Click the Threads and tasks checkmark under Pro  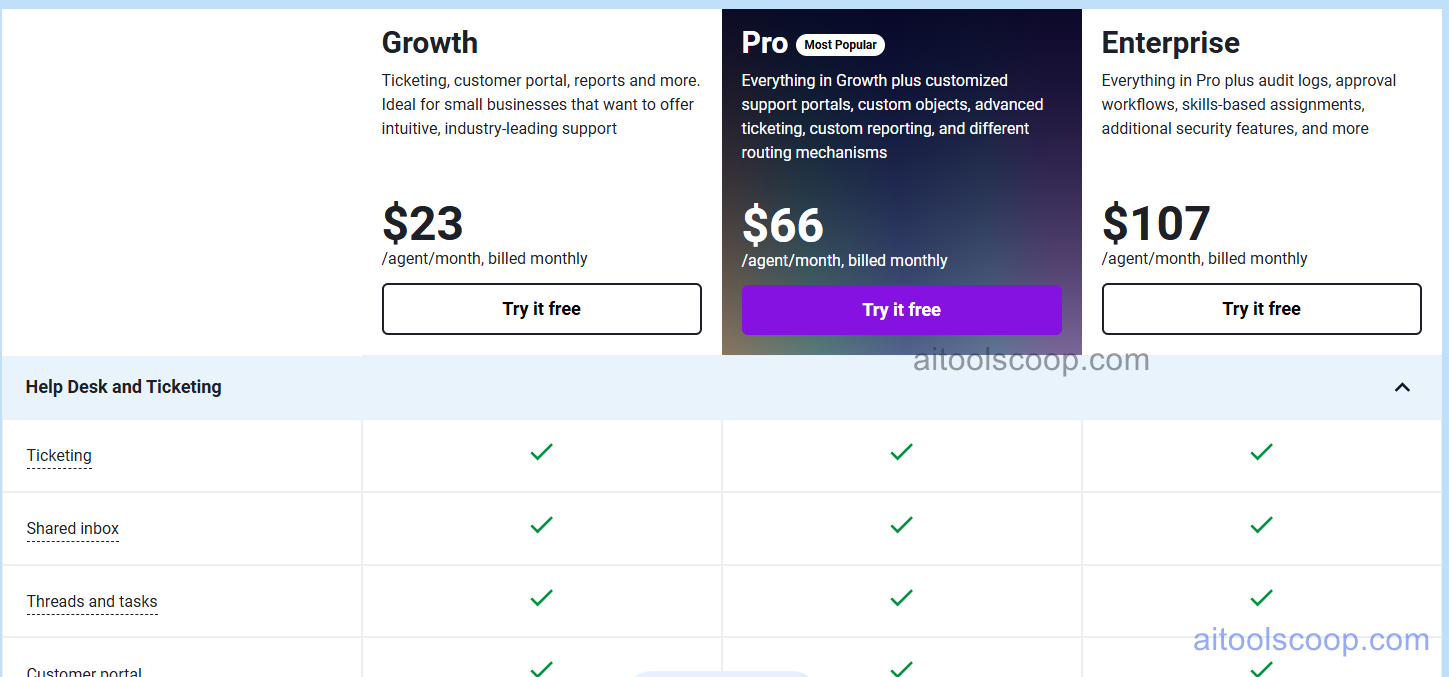click(901, 597)
